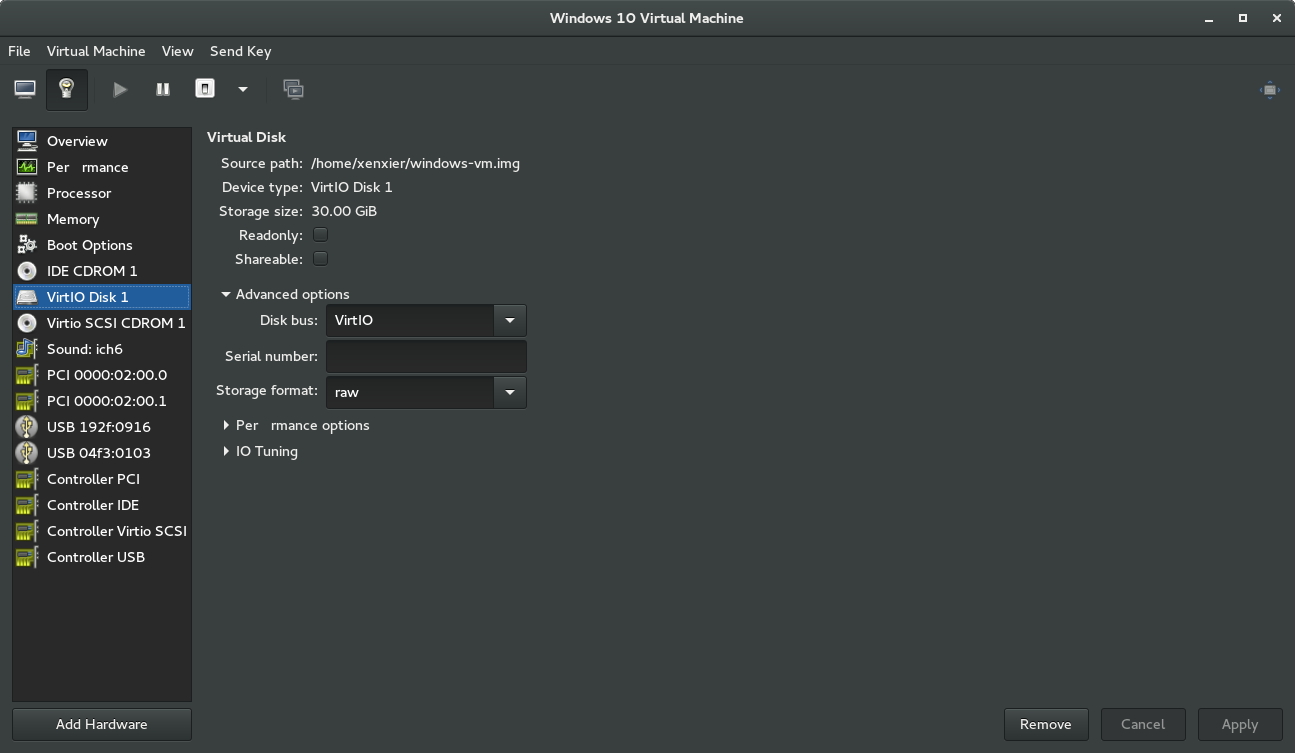This screenshot has height=753, width=1295.
Task: Expand the IO Tuning section
Action: [x=260, y=451]
